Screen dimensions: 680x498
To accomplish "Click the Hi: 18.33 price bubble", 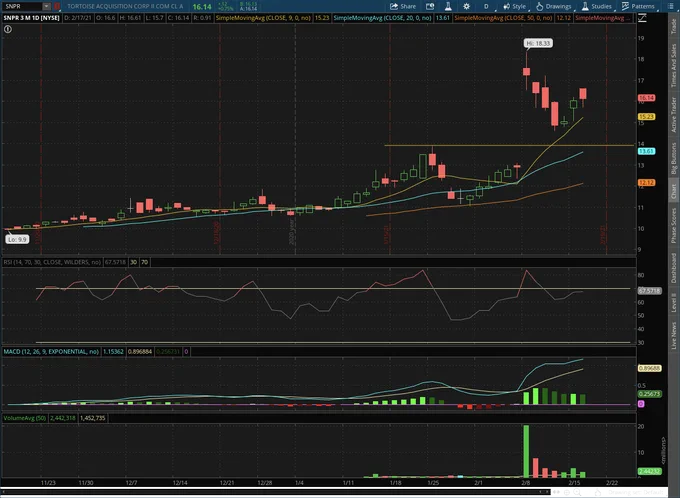I will point(538,43).
